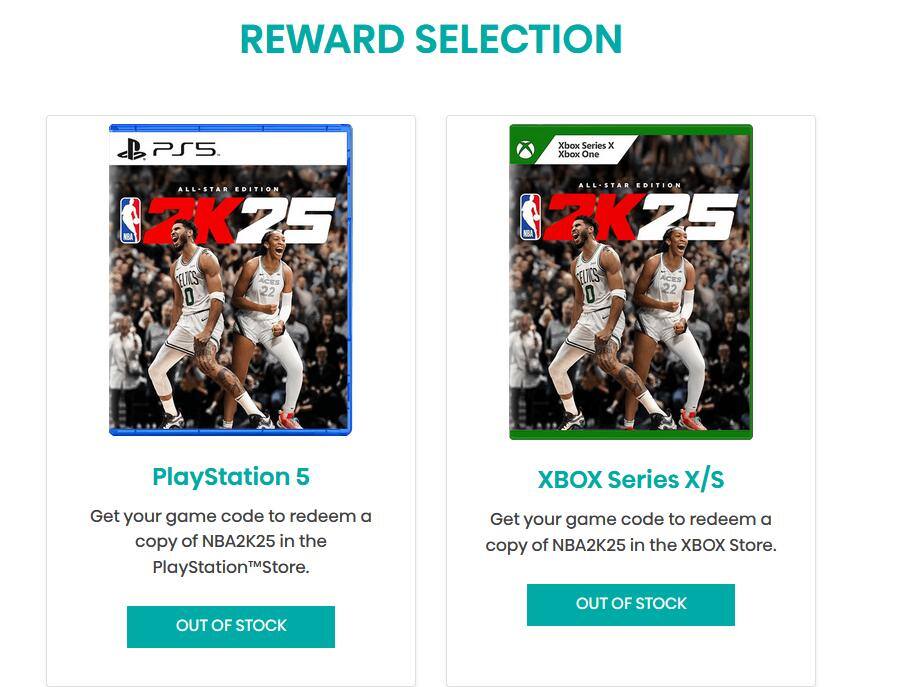This screenshot has width=905, height=687.
Task: Click the All-Star Edition text on the Xbox cover
Action: pyautogui.click(x=630, y=185)
